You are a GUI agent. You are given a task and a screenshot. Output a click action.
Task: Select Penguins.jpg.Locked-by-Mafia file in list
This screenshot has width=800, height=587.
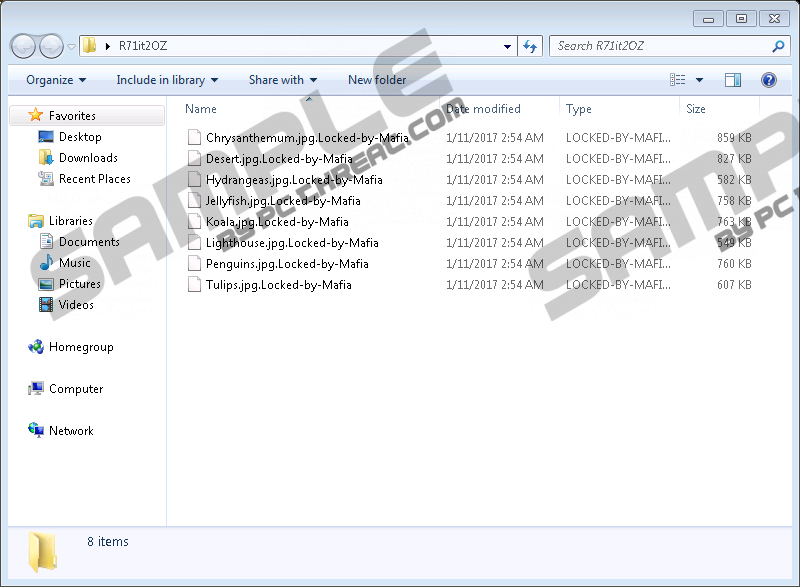pyautogui.click(x=286, y=264)
